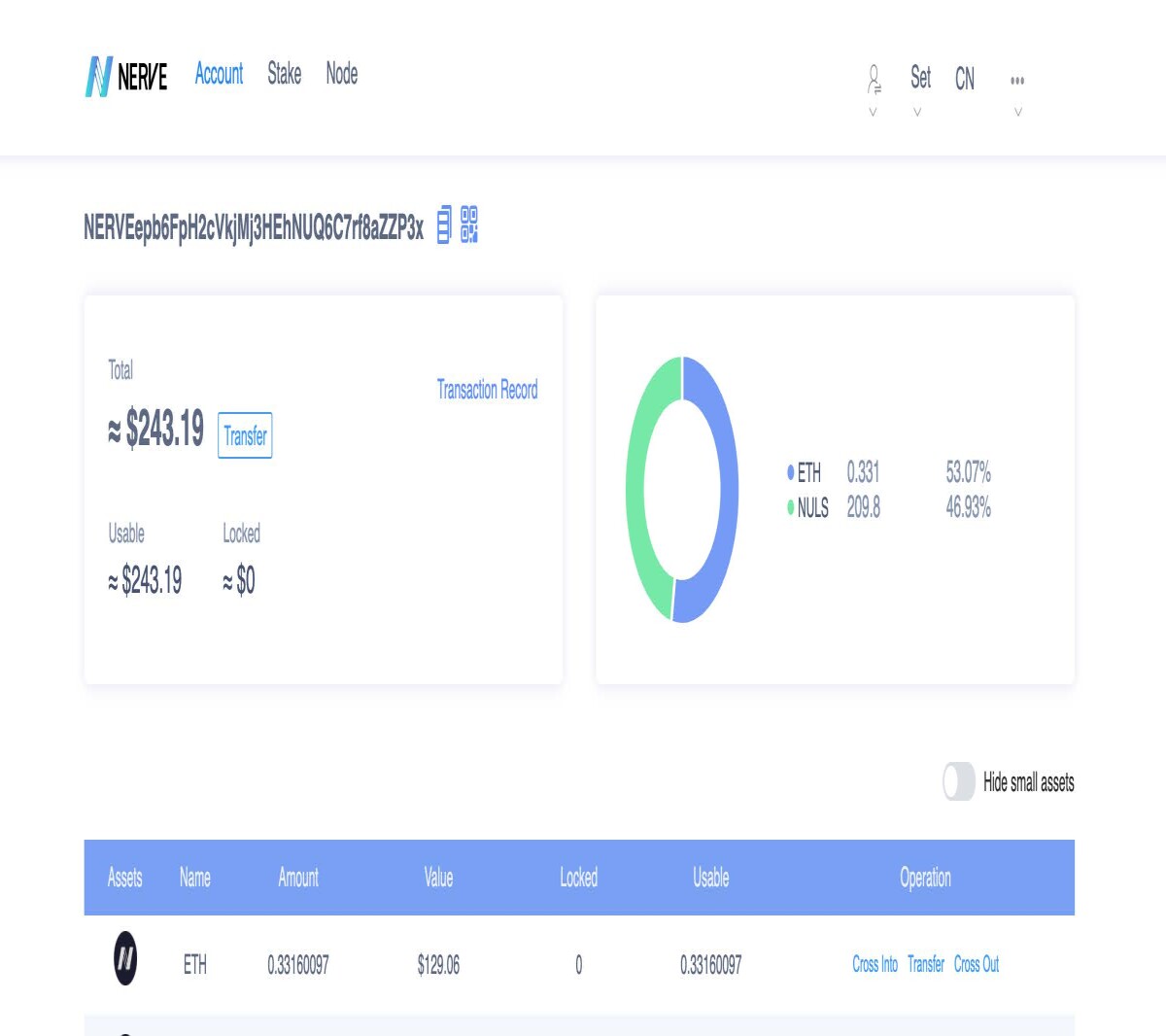Click Cross Into for ETH
The image size is (1166, 1036).
[x=875, y=964]
